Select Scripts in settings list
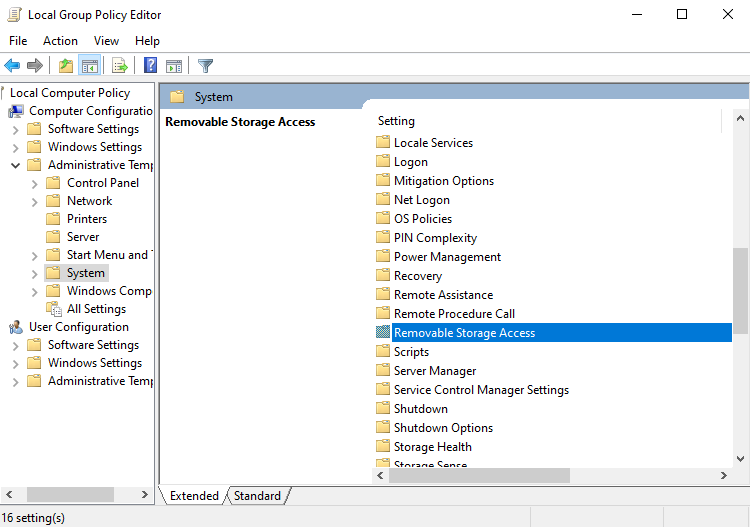 coord(411,351)
